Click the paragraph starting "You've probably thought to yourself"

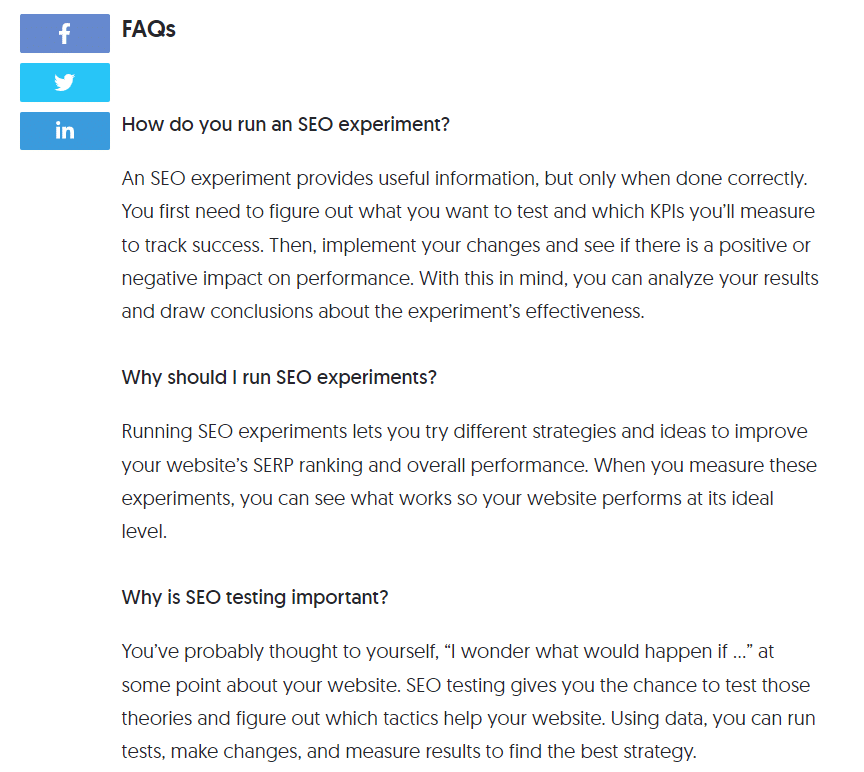click(x=466, y=702)
